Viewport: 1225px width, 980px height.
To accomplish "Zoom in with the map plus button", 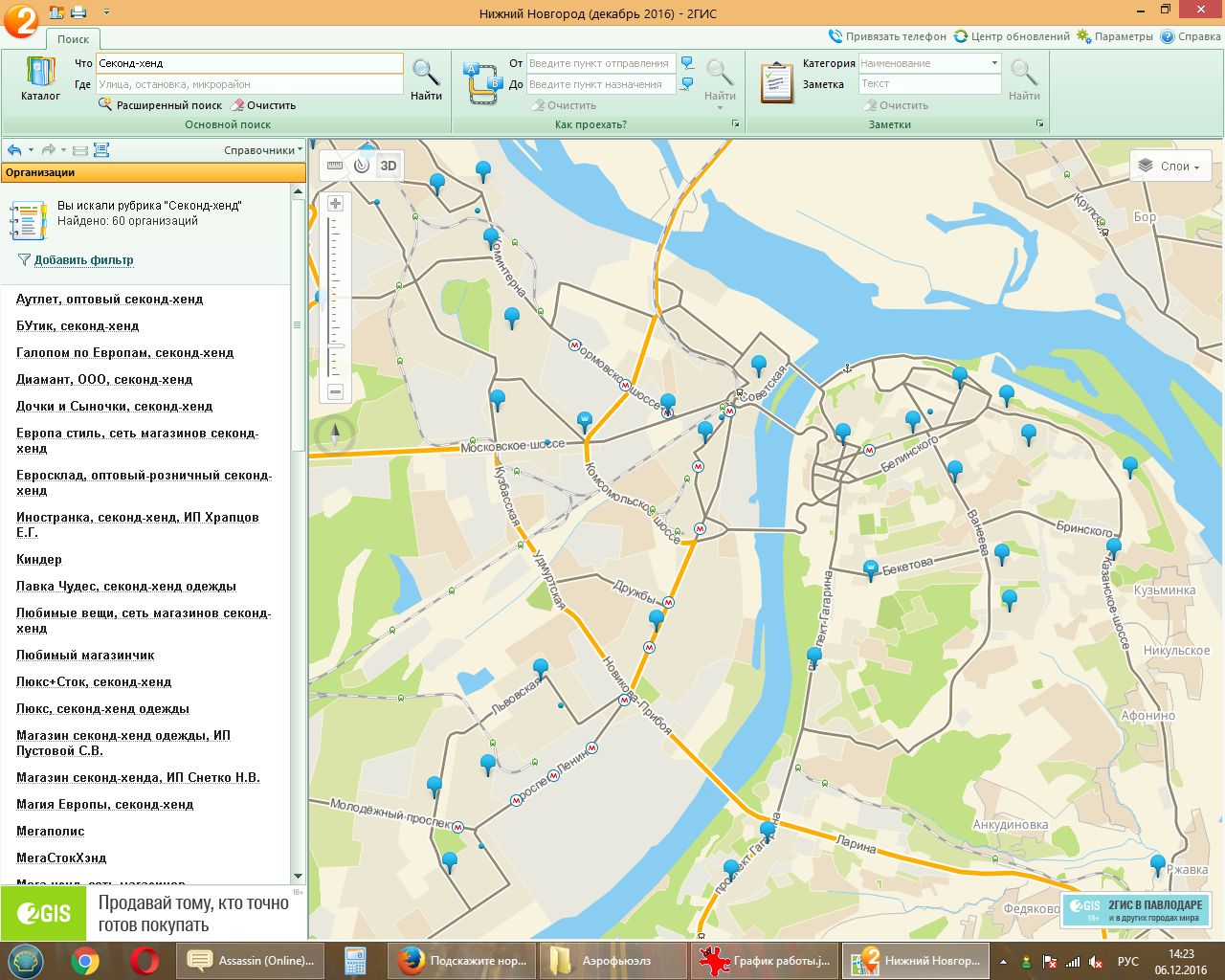I will [335, 203].
